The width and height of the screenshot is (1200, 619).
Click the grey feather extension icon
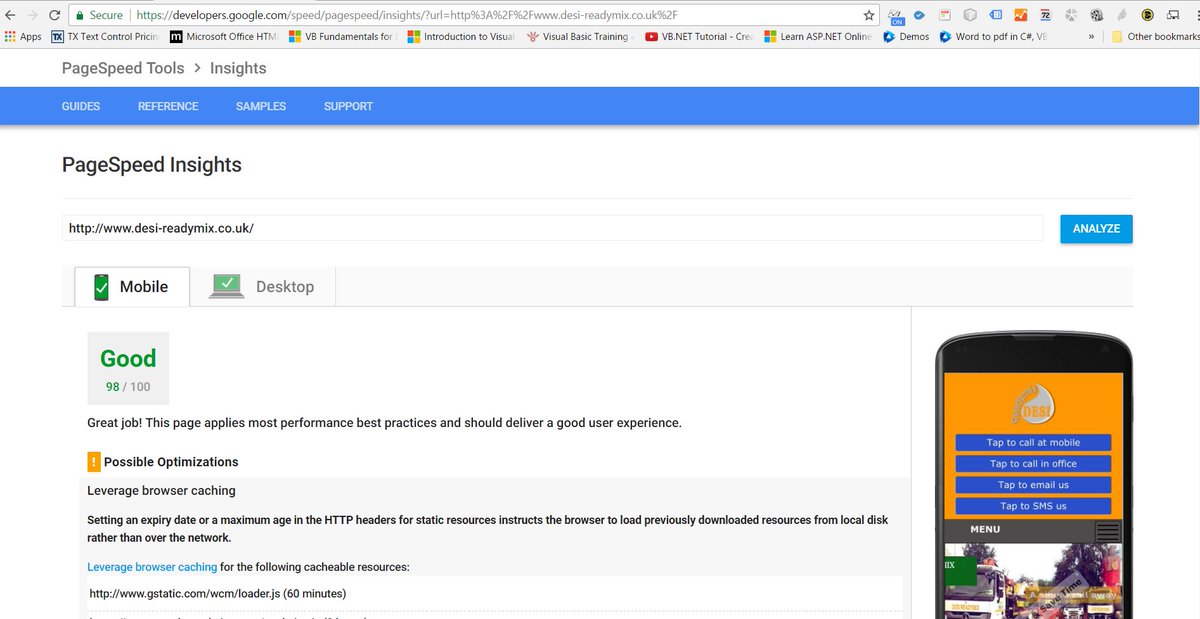point(1122,15)
